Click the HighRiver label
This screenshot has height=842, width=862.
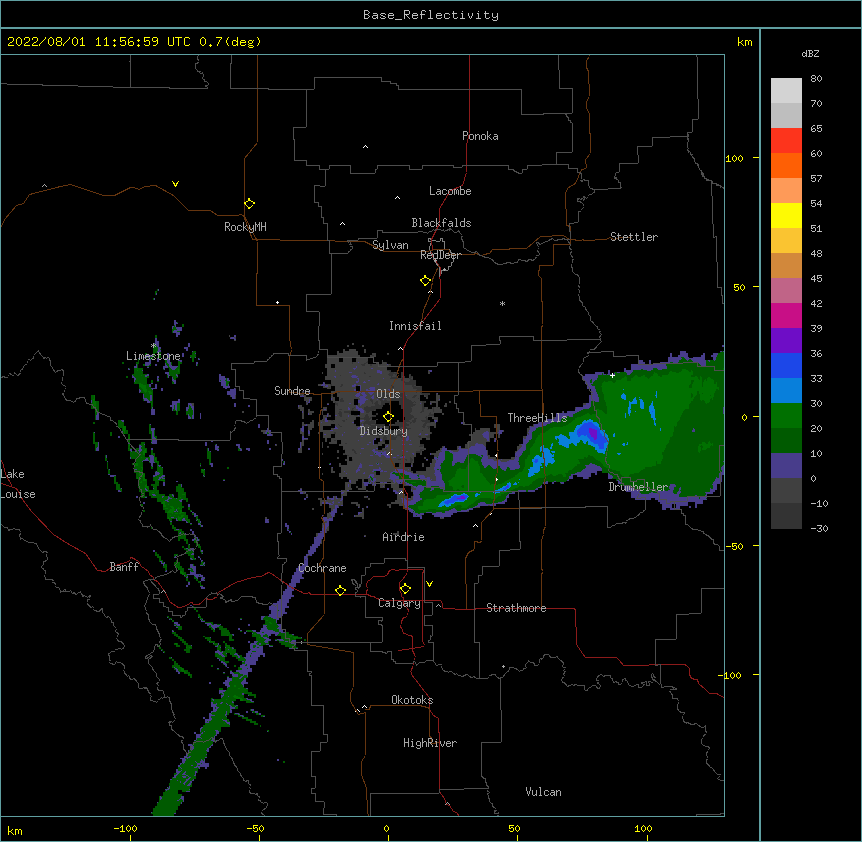coord(430,743)
